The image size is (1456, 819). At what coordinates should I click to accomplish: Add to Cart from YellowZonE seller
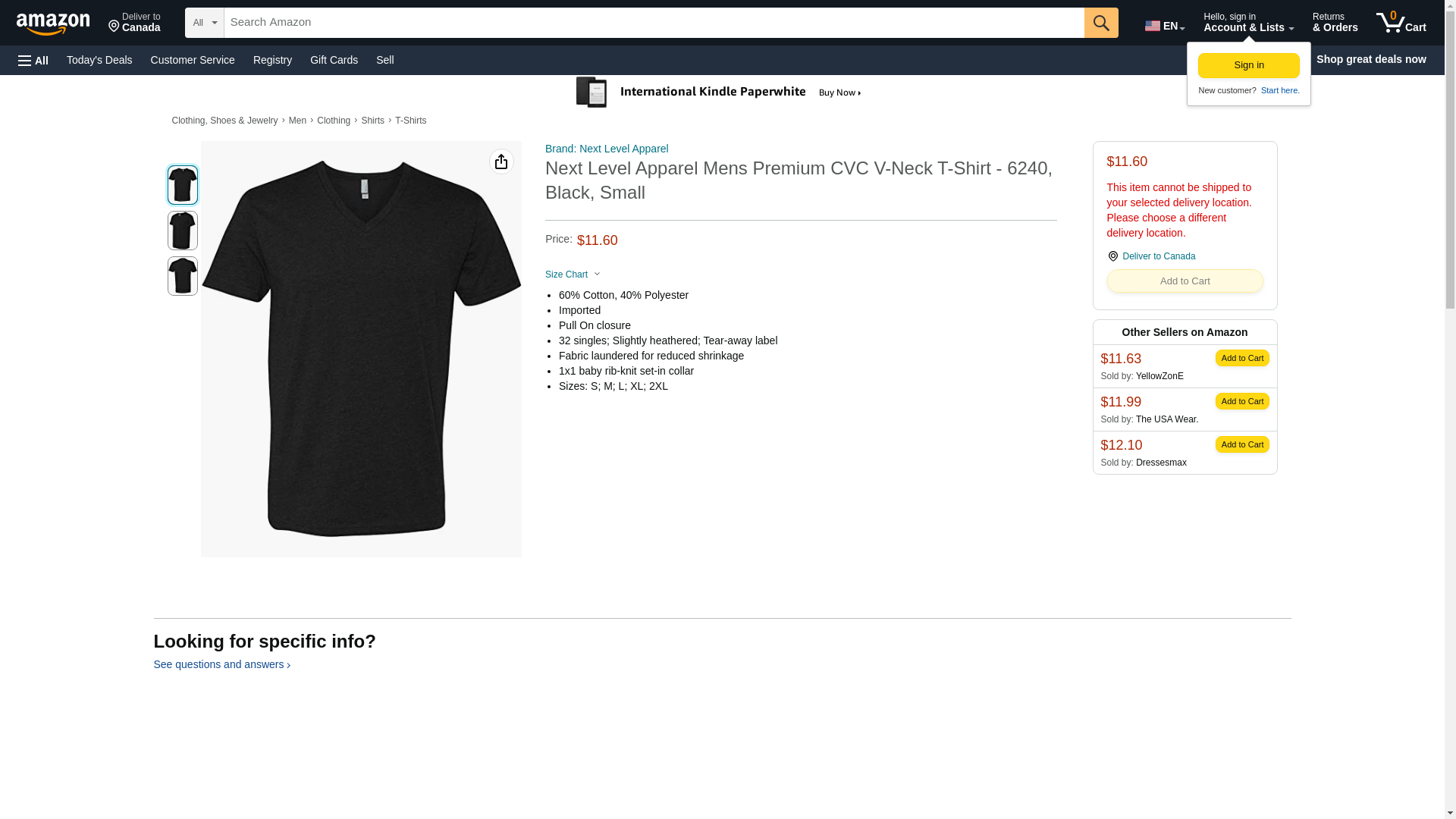(1241, 358)
